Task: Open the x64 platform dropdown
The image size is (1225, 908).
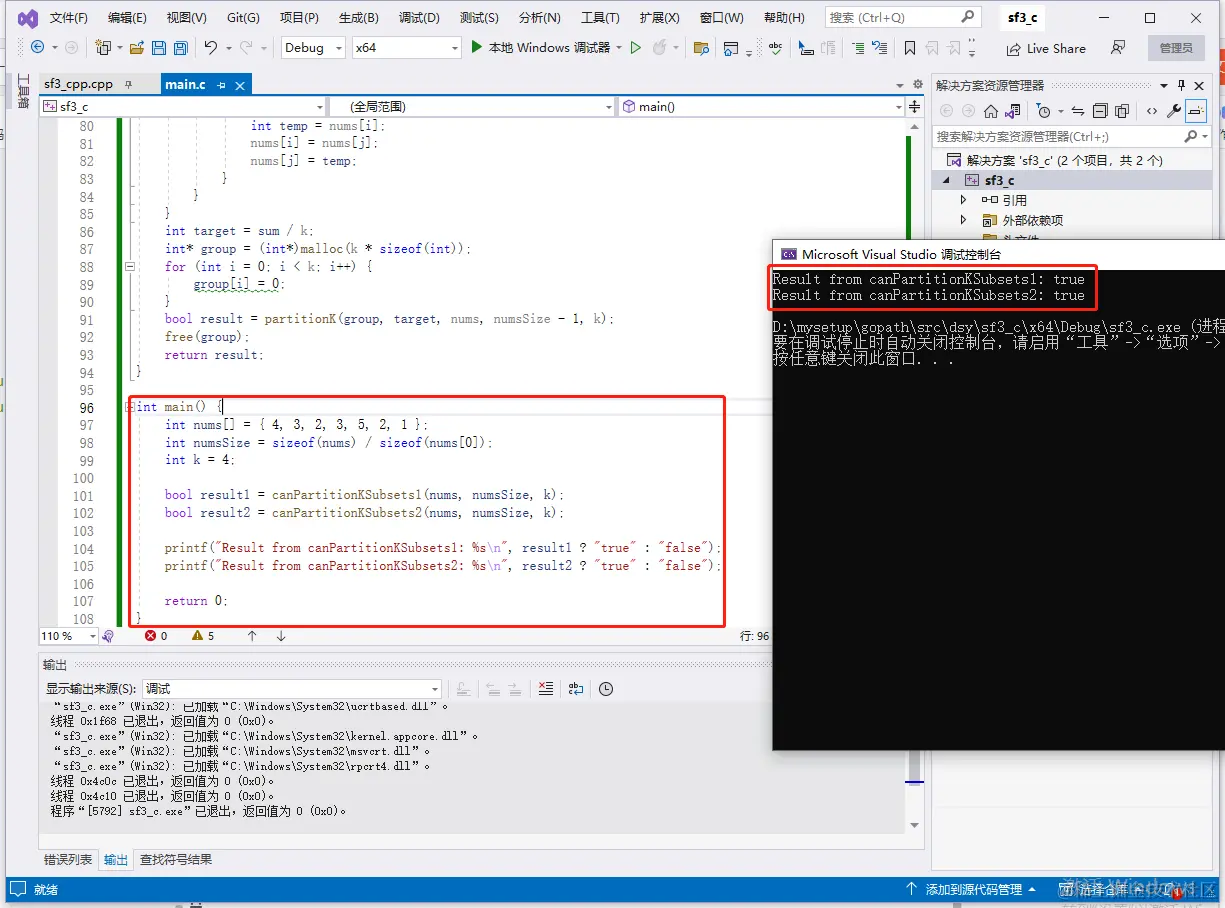Action: (x=406, y=48)
